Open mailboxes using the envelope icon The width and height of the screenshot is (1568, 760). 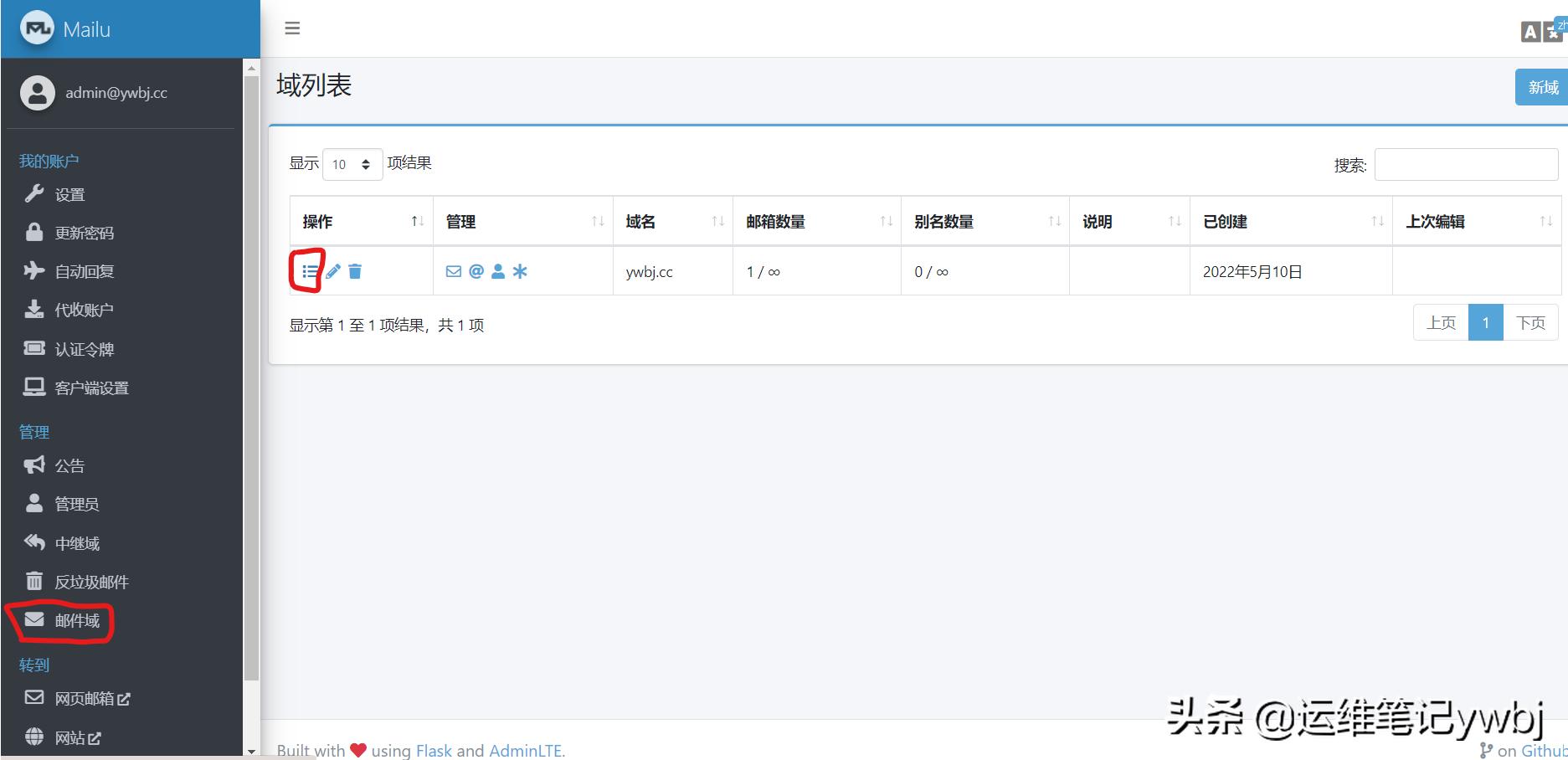pos(453,270)
